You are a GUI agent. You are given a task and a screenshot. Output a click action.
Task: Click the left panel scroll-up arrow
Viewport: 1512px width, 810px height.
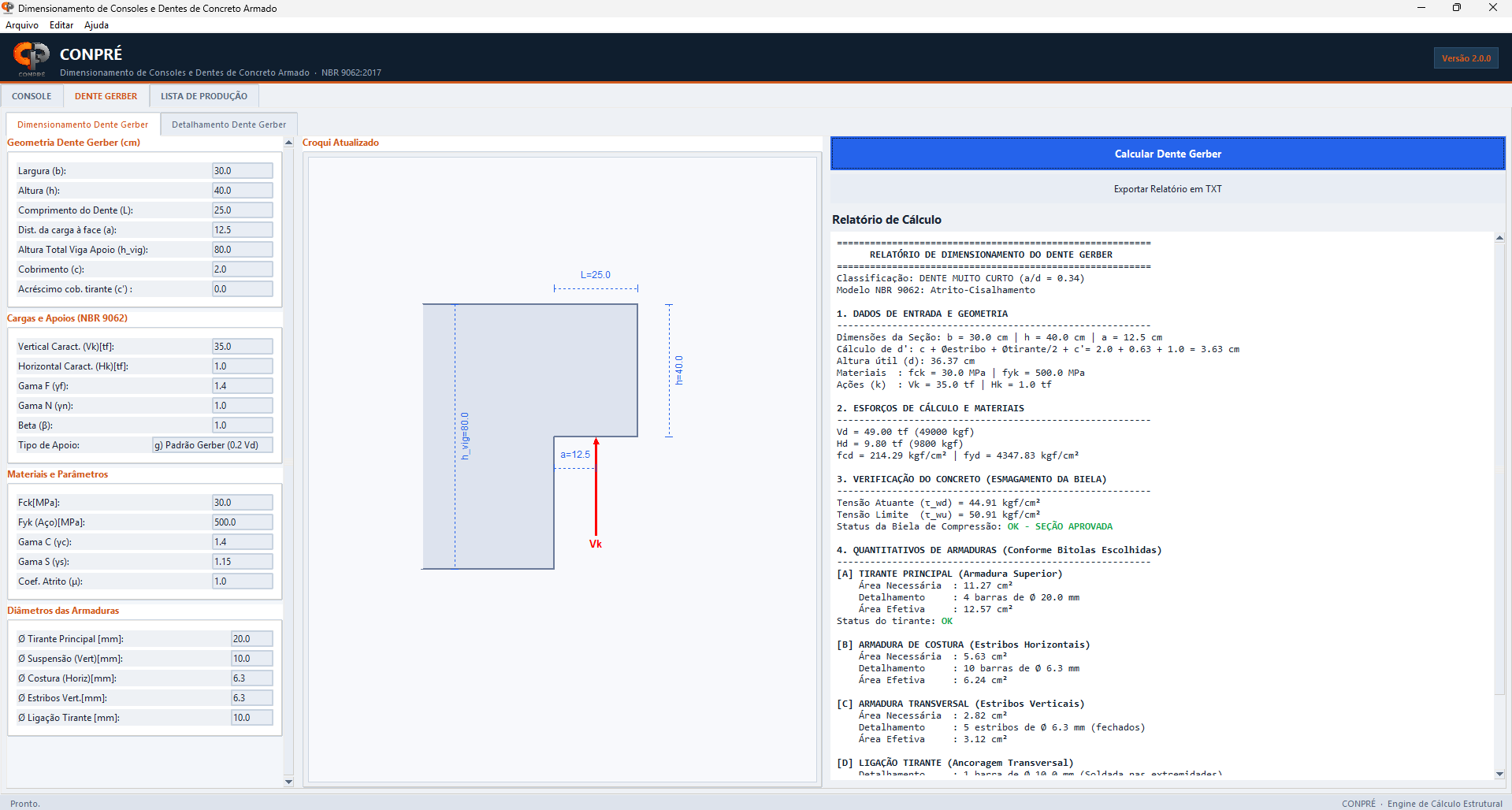tap(288, 143)
